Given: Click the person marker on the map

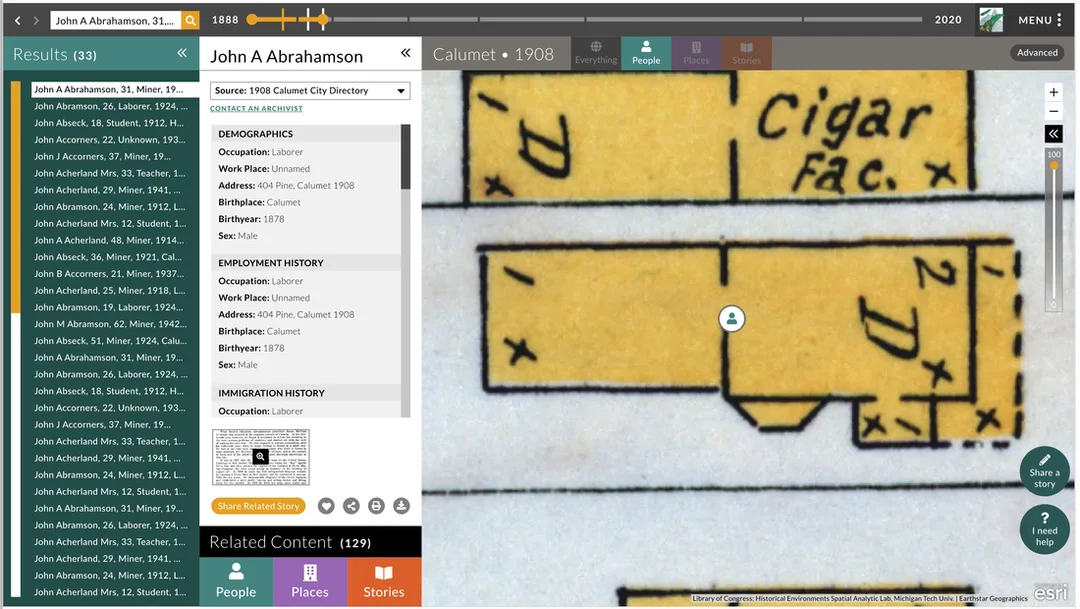Looking at the screenshot, I should pyautogui.click(x=731, y=318).
